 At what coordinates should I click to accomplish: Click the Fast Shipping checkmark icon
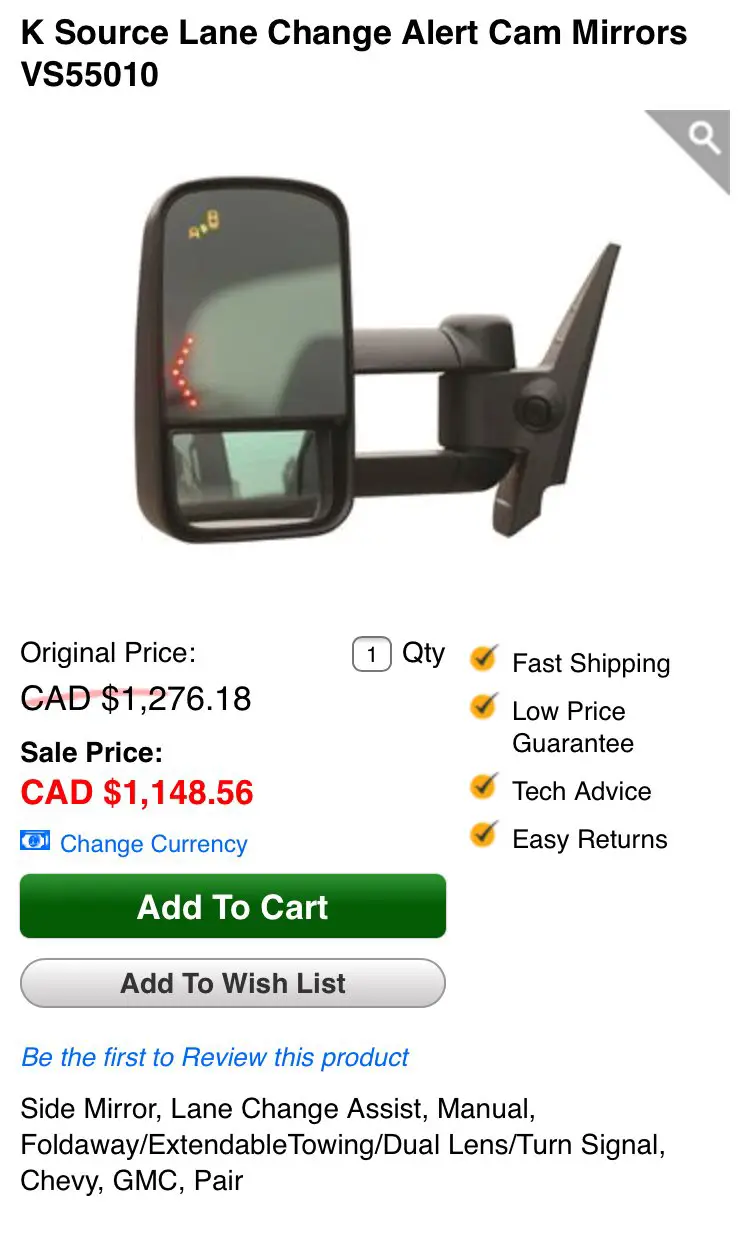[x=484, y=659]
